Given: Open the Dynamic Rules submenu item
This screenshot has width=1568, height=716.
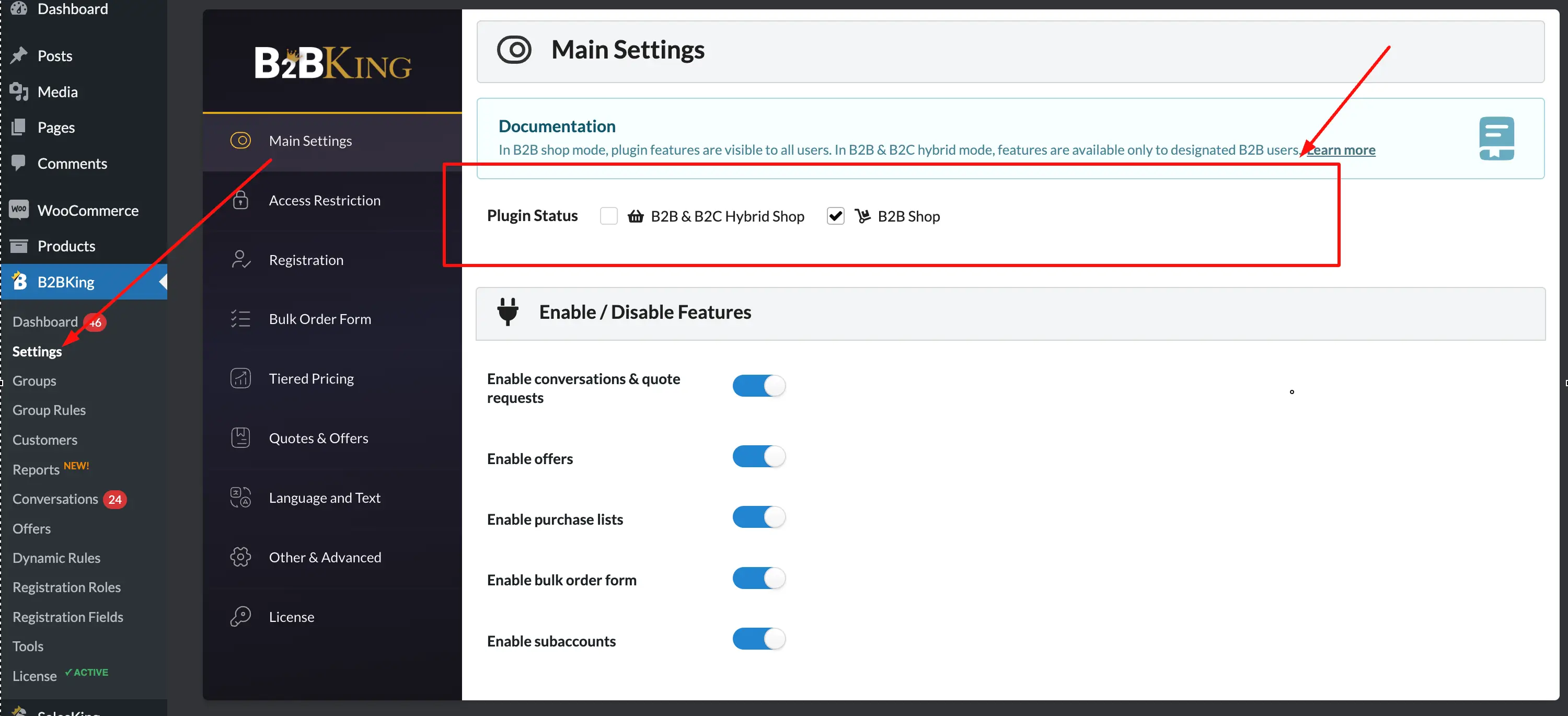Looking at the screenshot, I should click(56, 558).
